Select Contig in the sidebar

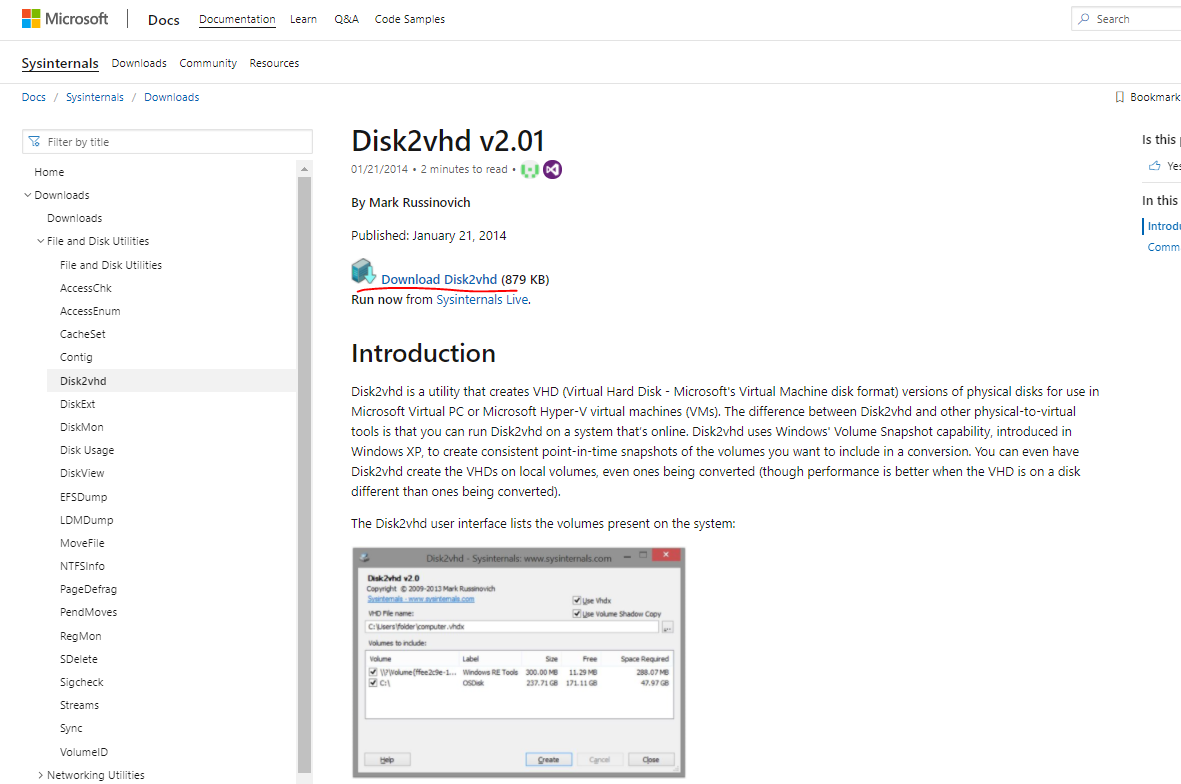coord(76,357)
